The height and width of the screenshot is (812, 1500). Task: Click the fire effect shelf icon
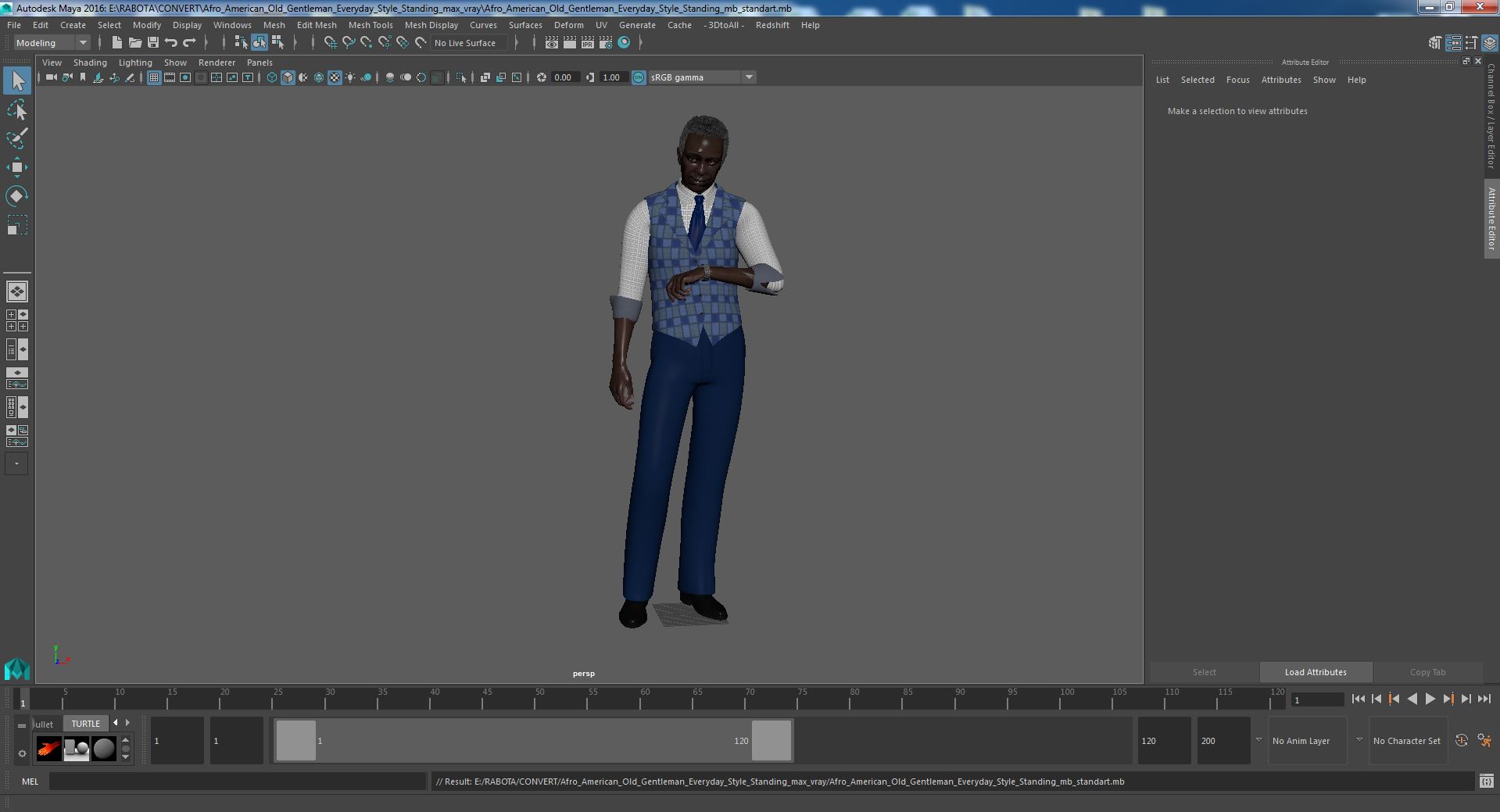tap(48, 749)
